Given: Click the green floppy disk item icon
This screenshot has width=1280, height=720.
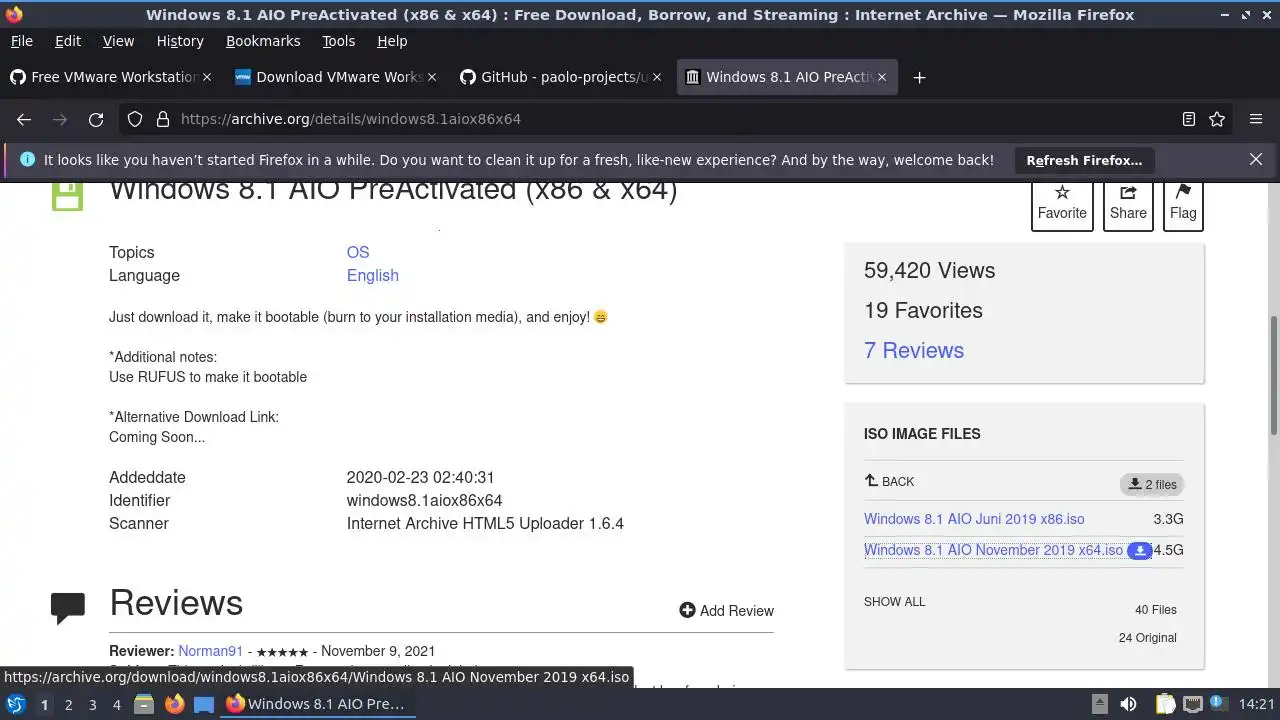Looking at the screenshot, I should coord(68,195).
